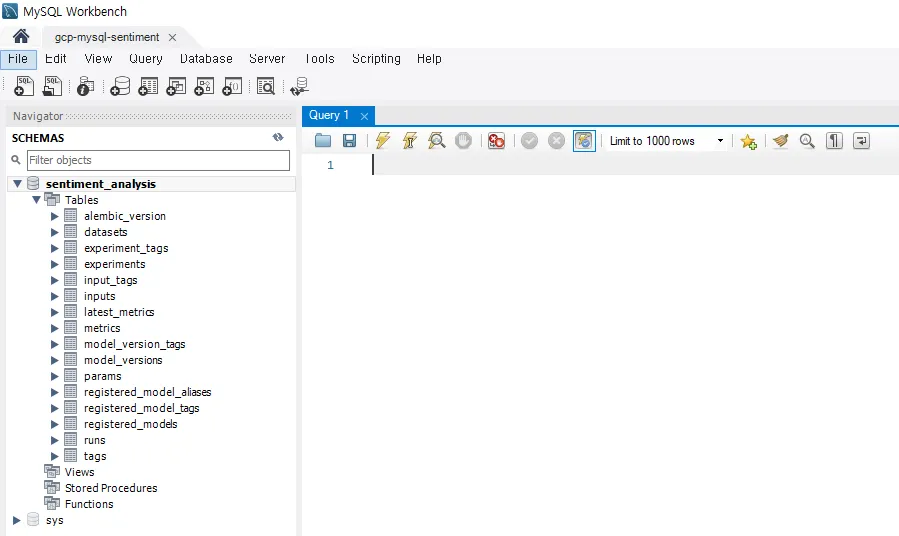Select the params table
Viewport: 899px width, 536px height.
point(103,377)
